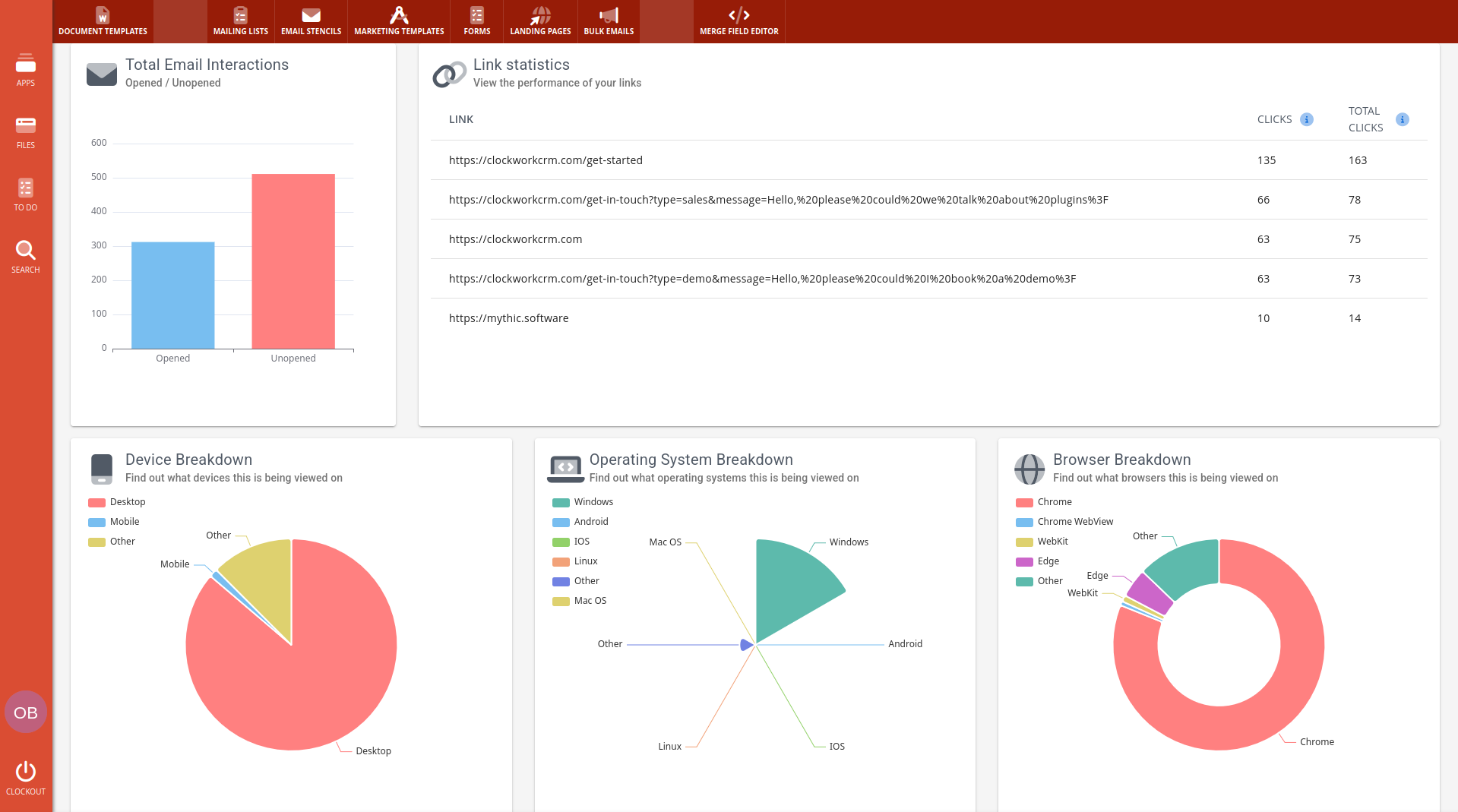Click the Opened blue bar
The image size is (1458, 812).
coord(173,295)
